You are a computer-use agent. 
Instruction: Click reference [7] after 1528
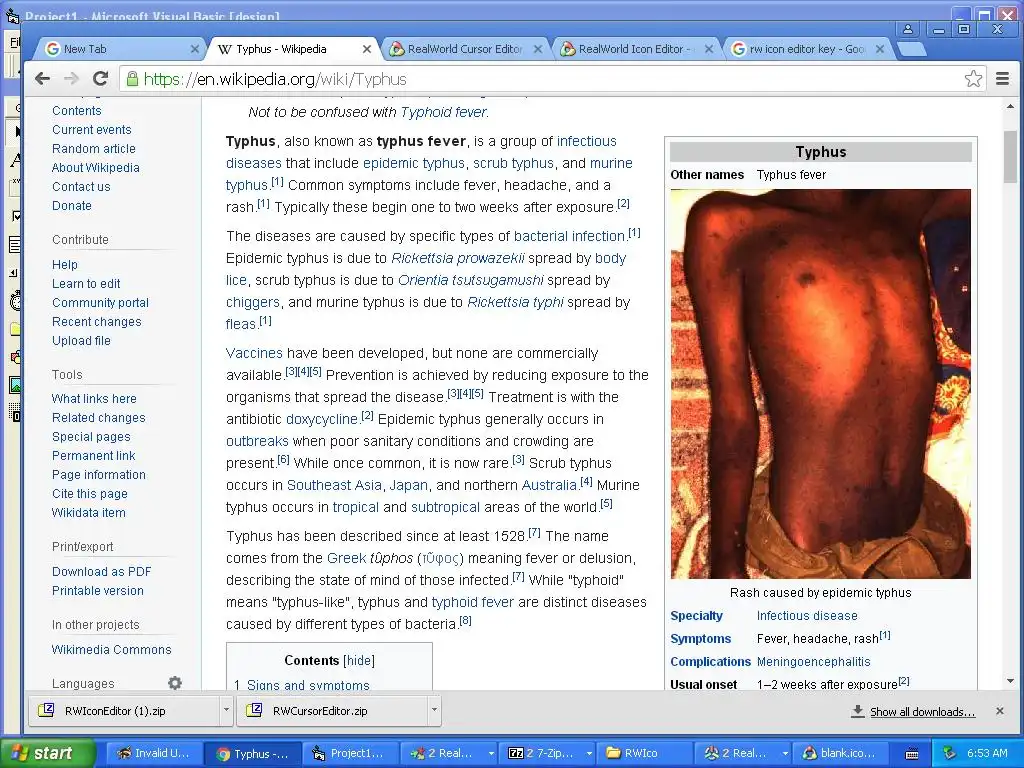click(534, 532)
